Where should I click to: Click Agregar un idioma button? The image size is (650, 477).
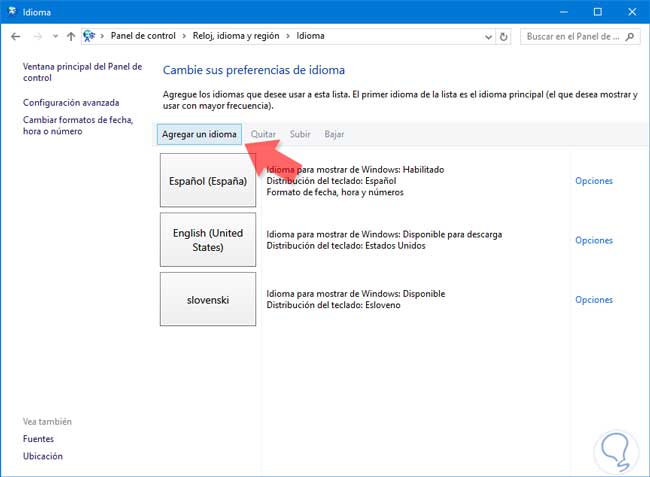point(199,134)
